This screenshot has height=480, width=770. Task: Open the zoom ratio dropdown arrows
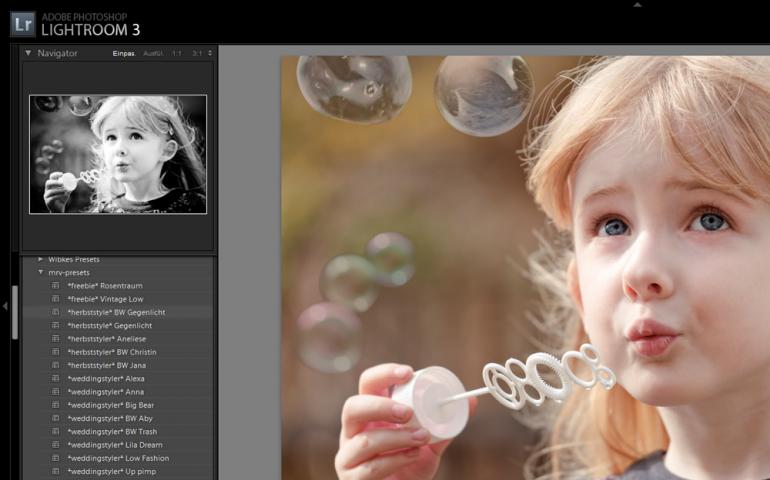[210, 53]
